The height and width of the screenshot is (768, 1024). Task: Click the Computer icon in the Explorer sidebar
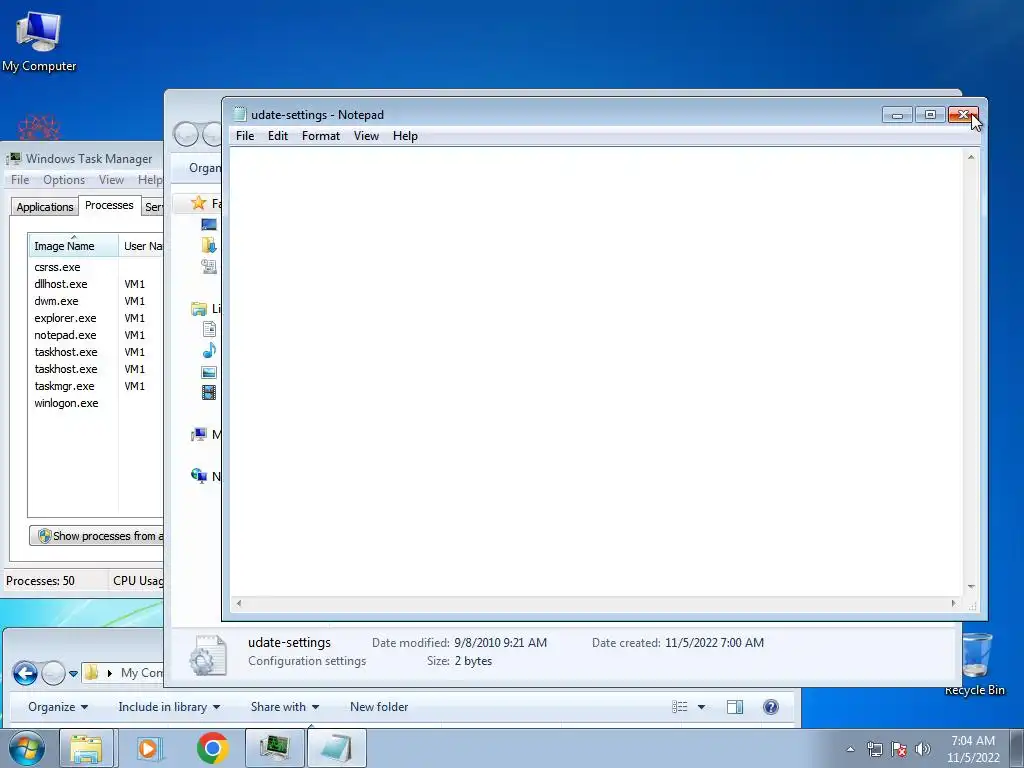coord(199,434)
